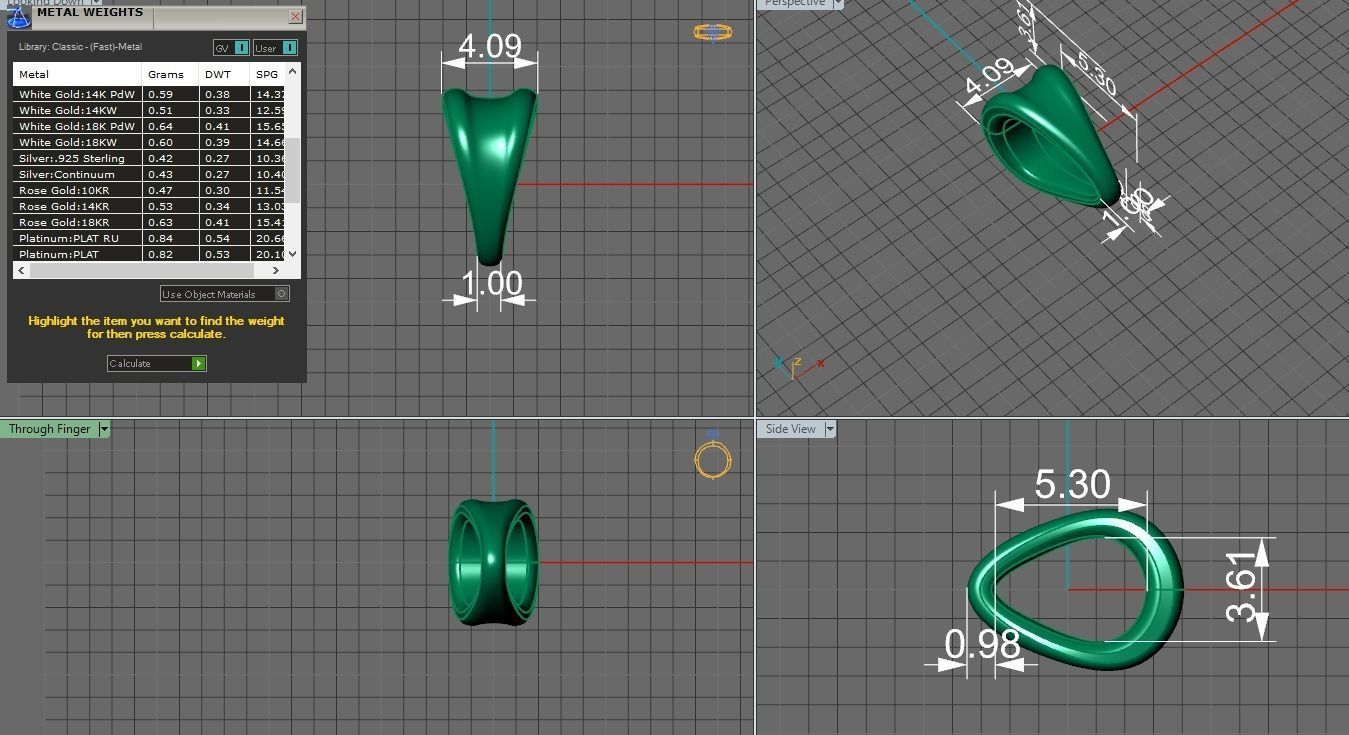Select the White Gold:18KW row
Viewport: 1349px width, 735px height.
tap(150, 142)
